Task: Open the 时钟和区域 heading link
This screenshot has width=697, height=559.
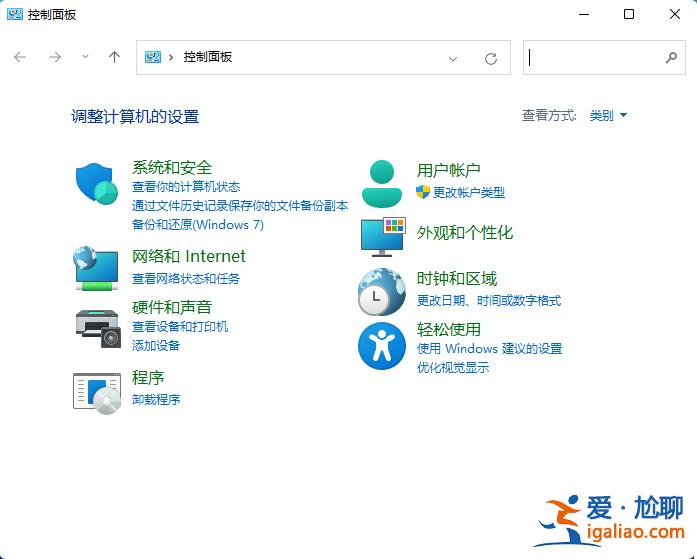Action: click(x=457, y=279)
